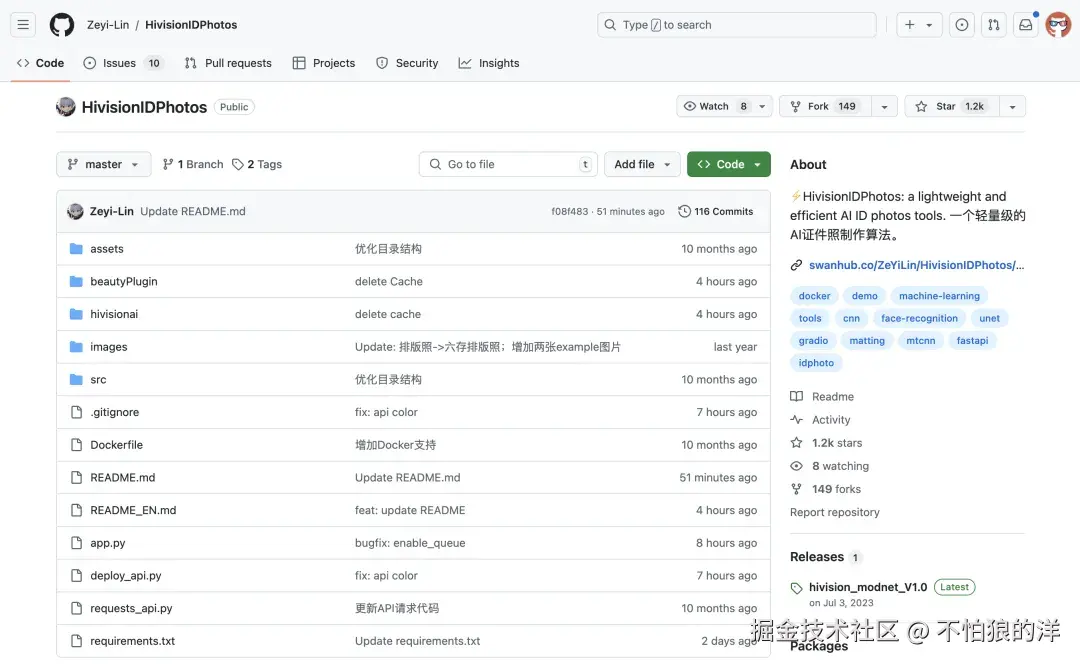This screenshot has height=664, width=1080.
Task: Filter by the face-recognition topic tag
Action: point(919,318)
